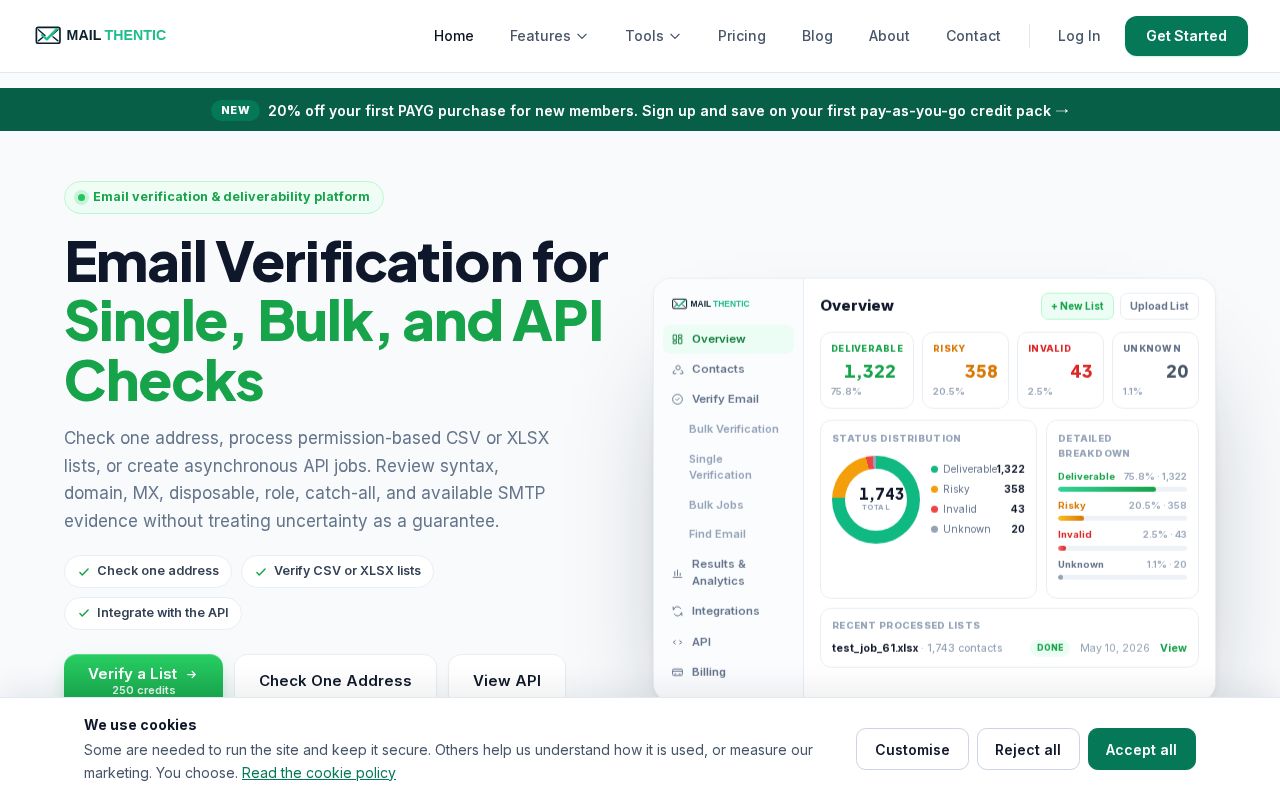Click the Contacts people icon in sidebar
The image size is (1280, 800).
[677, 369]
